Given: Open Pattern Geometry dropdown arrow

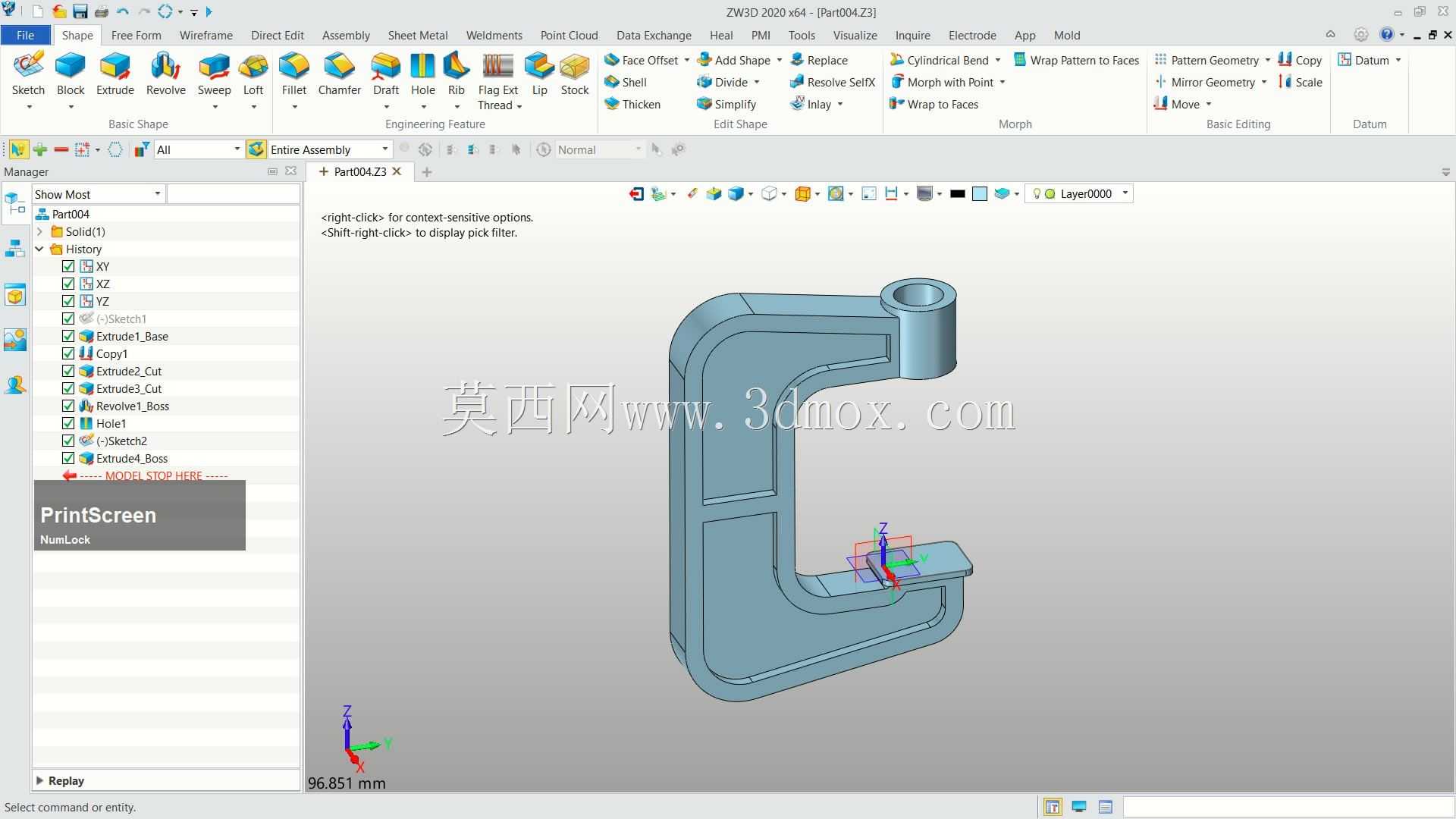Looking at the screenshot, I should (x=1268, y=60).
